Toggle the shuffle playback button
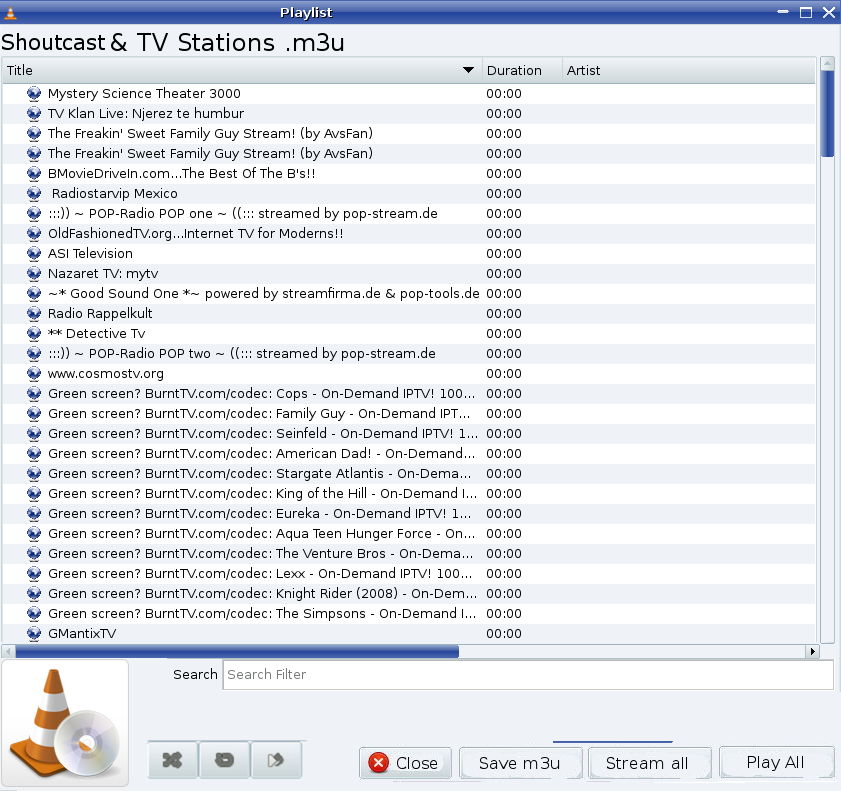 point(172,761)
